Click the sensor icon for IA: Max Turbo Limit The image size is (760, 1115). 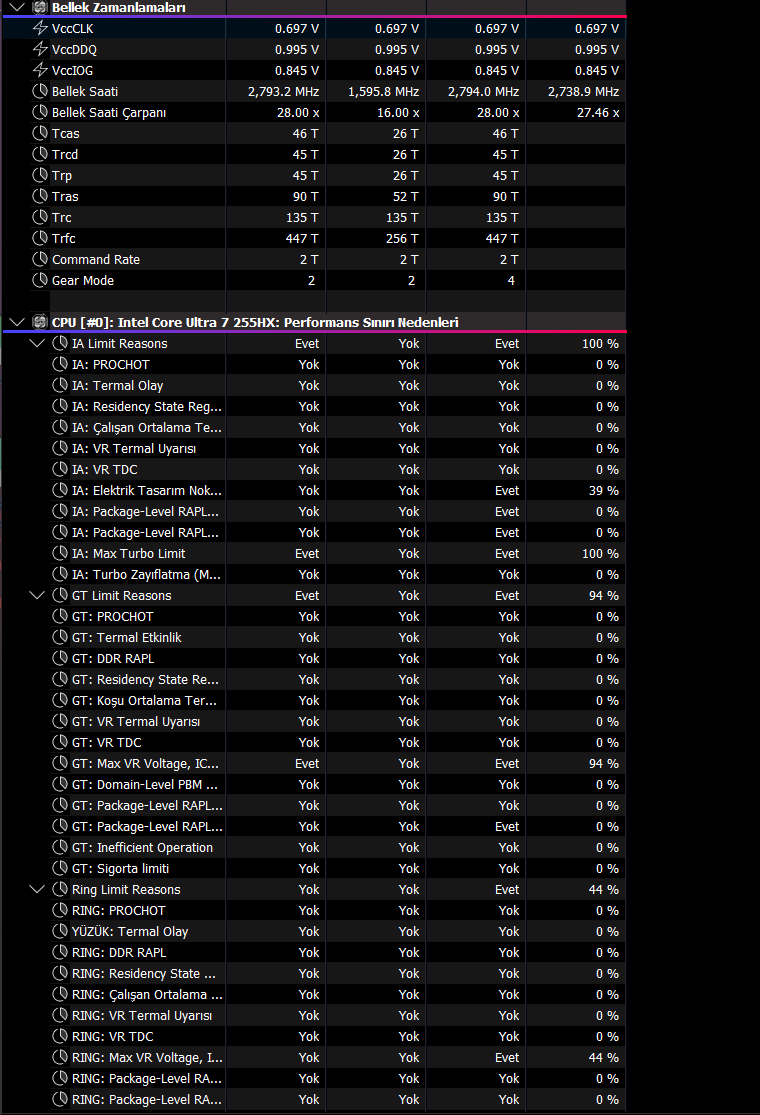click(60, 553)
